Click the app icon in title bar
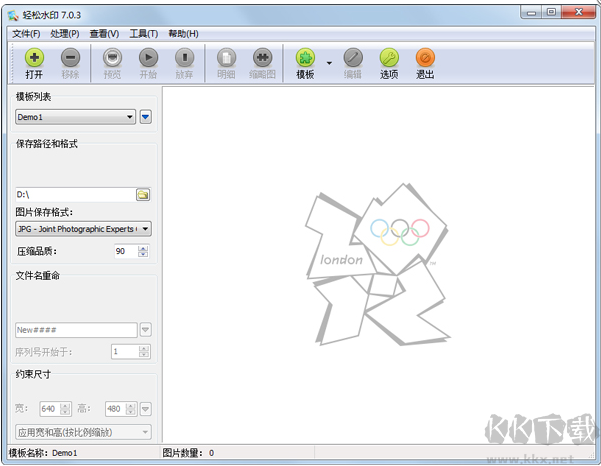The image size is (601, 466). click(13, 15)
